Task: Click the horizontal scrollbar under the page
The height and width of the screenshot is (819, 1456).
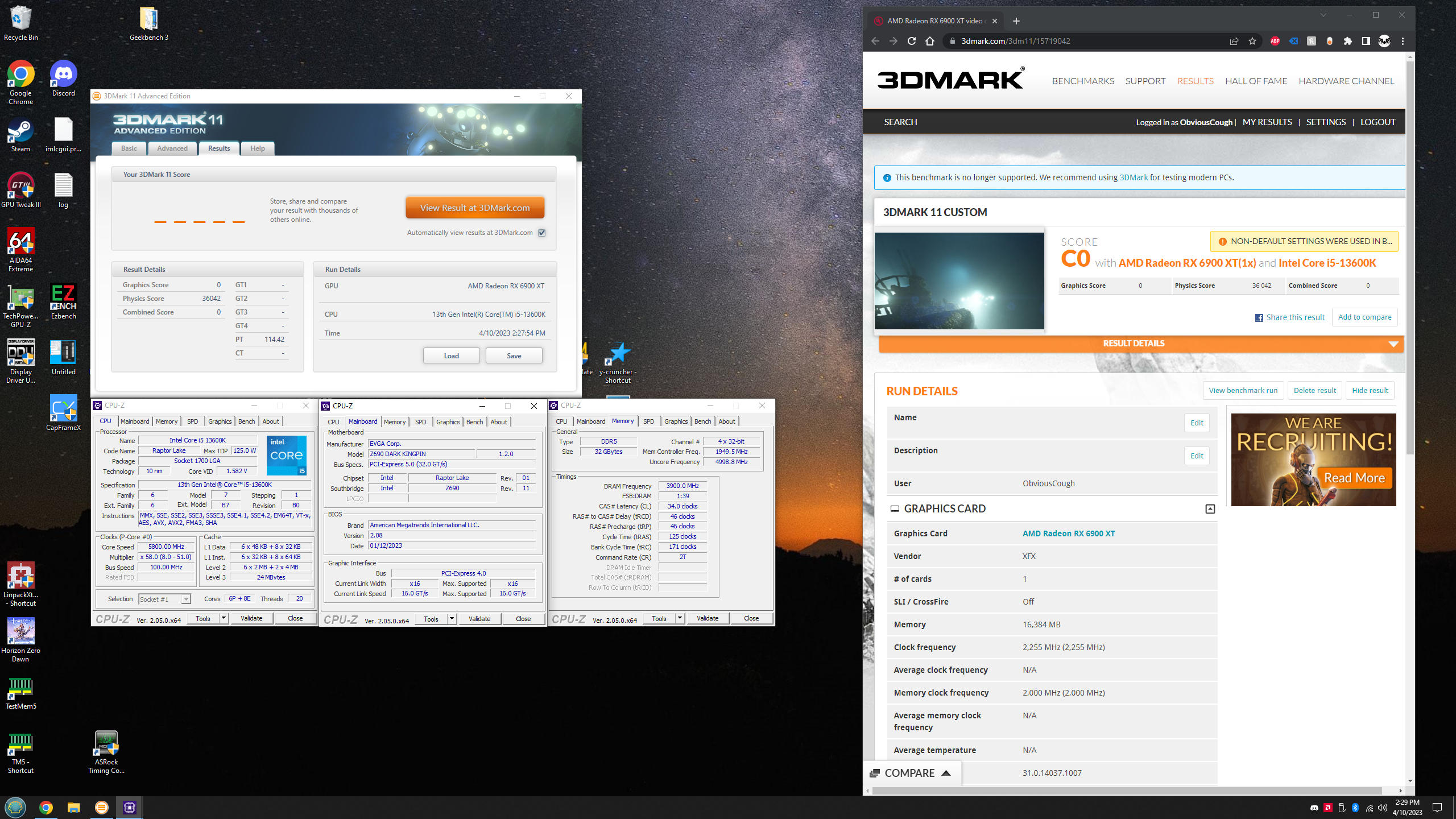Action: point(1127,791)
